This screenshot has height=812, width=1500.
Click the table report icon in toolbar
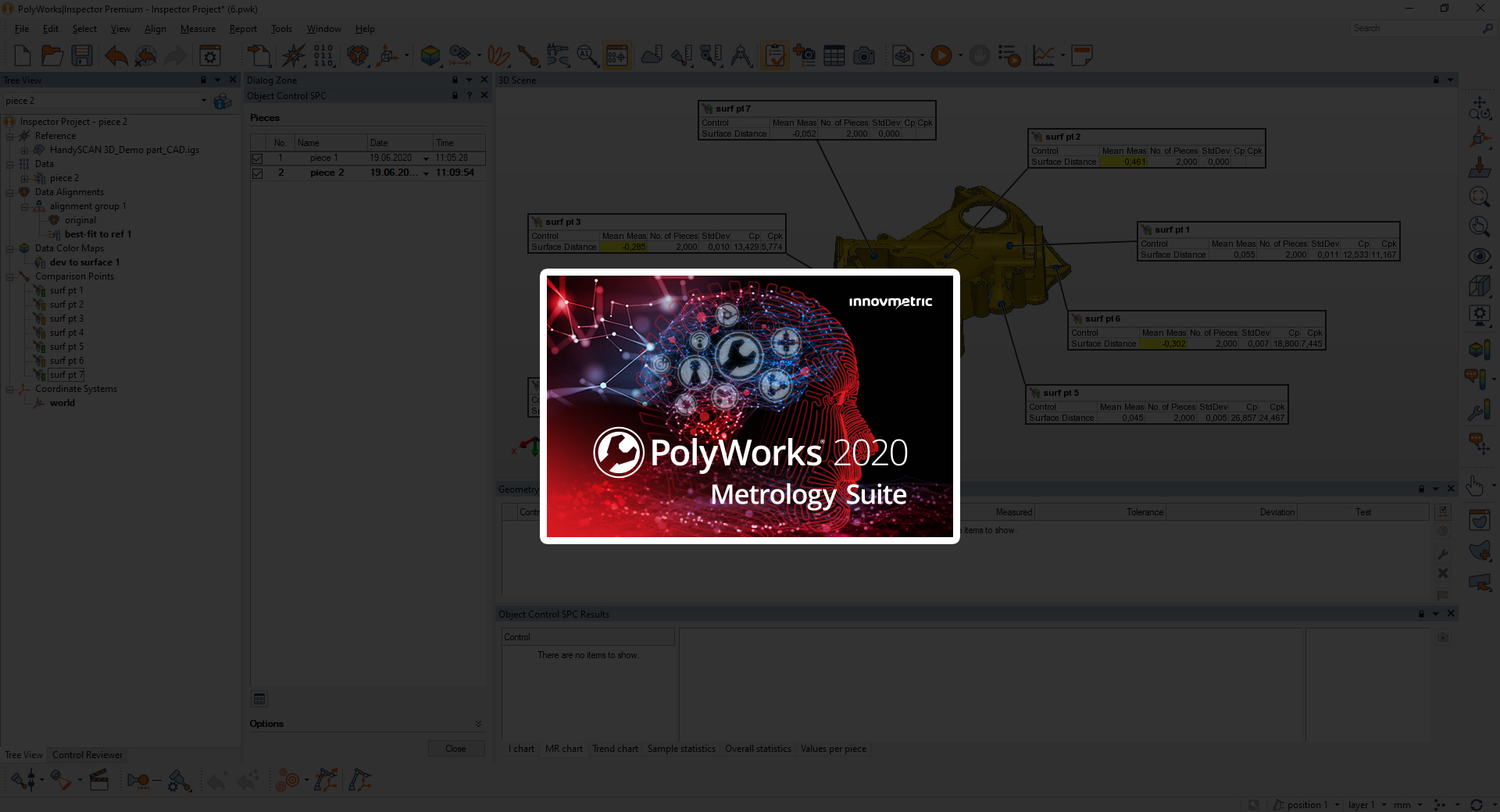pyautogui.click(x=834, y=55)
